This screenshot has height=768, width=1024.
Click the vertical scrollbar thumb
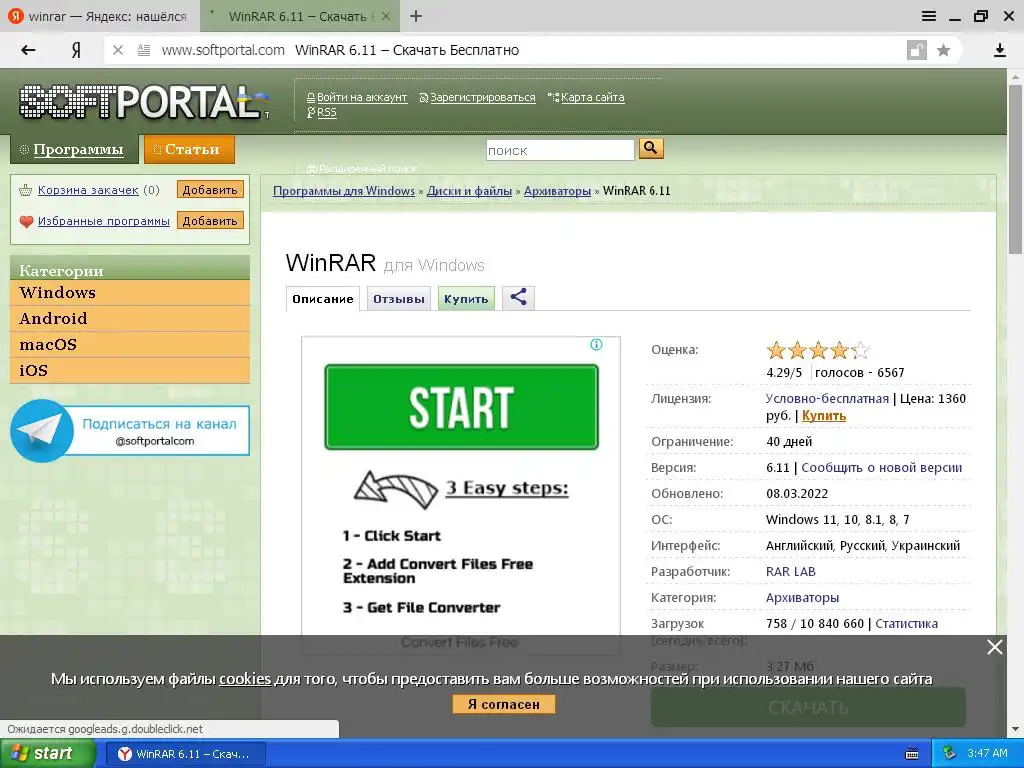1016,170
